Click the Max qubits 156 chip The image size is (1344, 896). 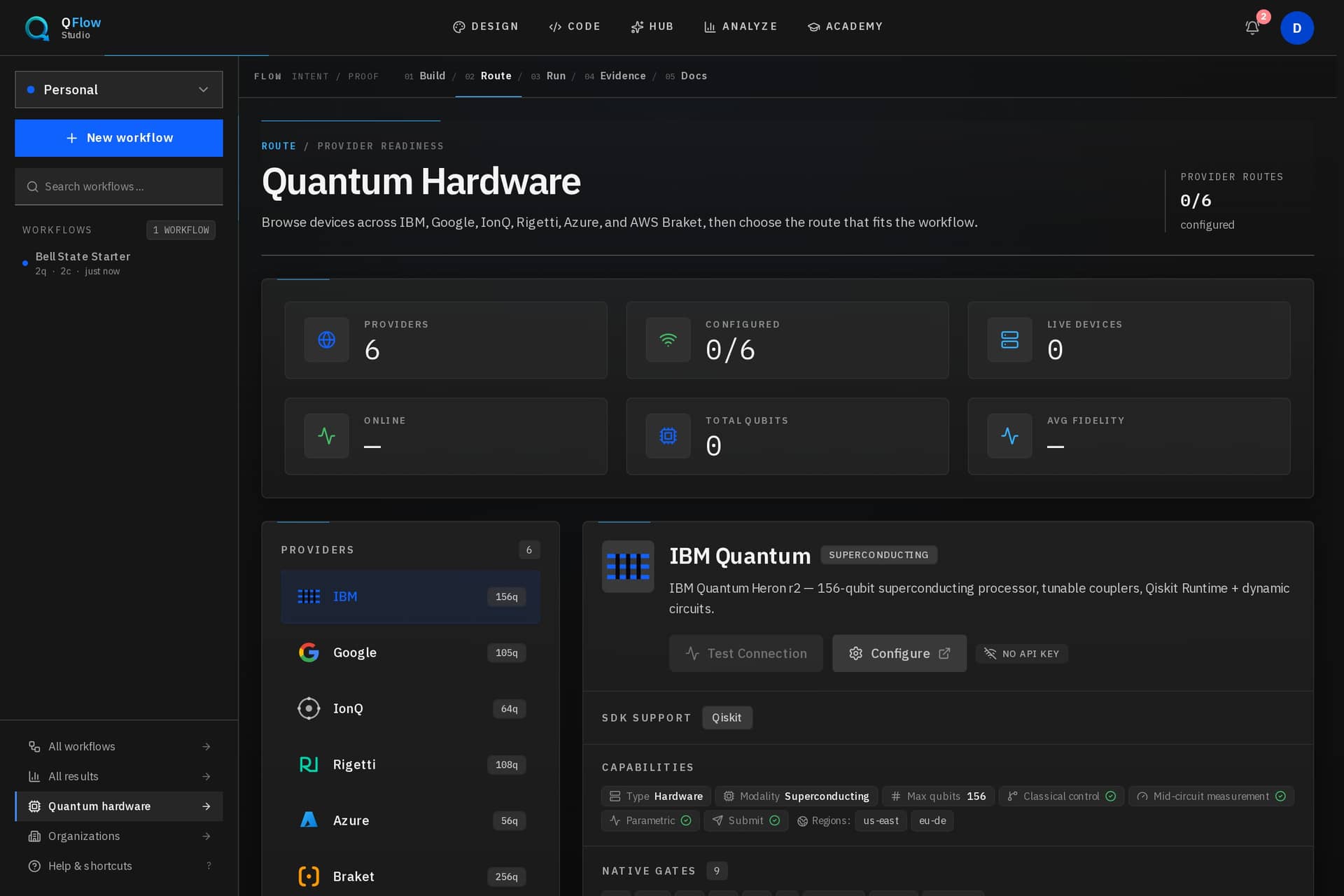click(938, 796)
